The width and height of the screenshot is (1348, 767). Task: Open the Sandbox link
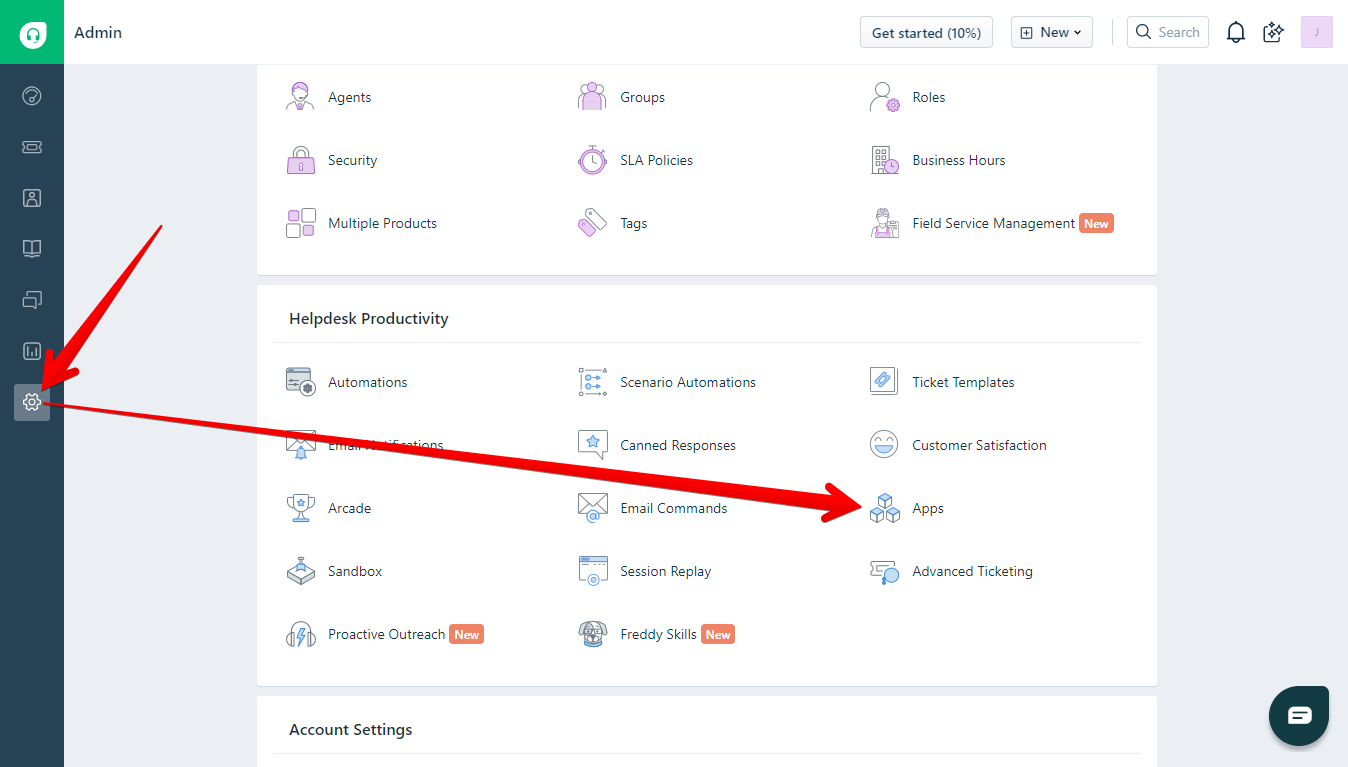tap(355, 571)
